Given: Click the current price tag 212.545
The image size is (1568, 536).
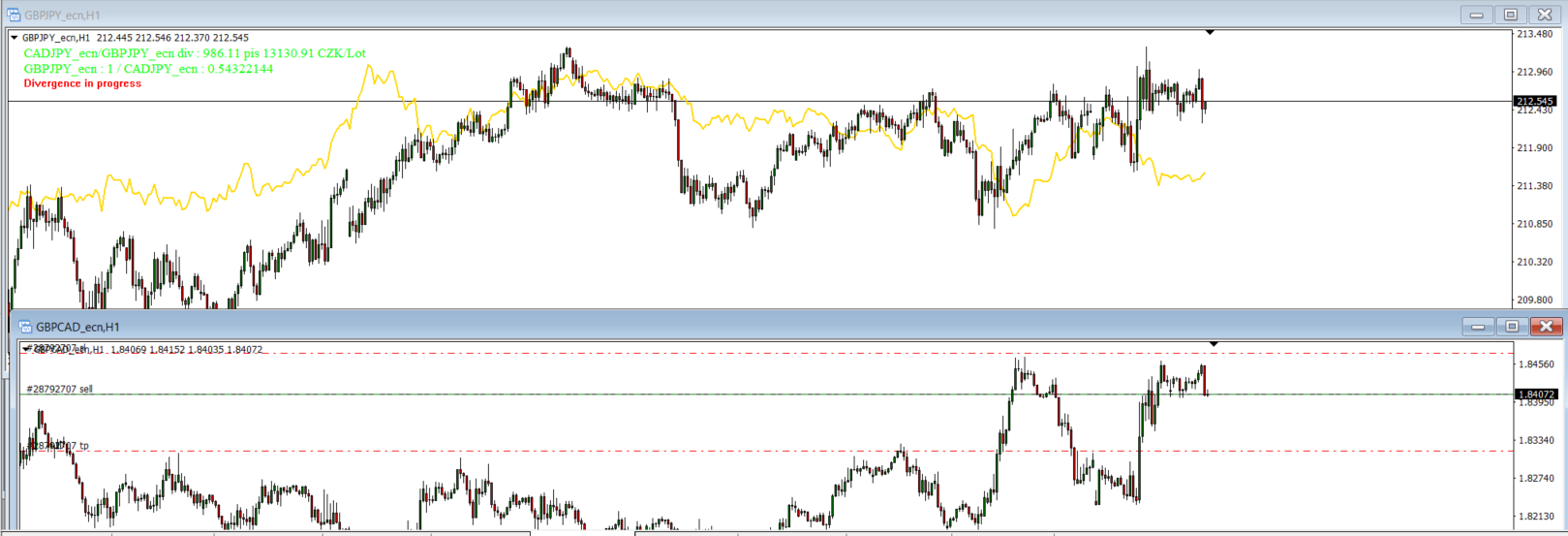Looking at the screenshot, I should coord(1535,102).
